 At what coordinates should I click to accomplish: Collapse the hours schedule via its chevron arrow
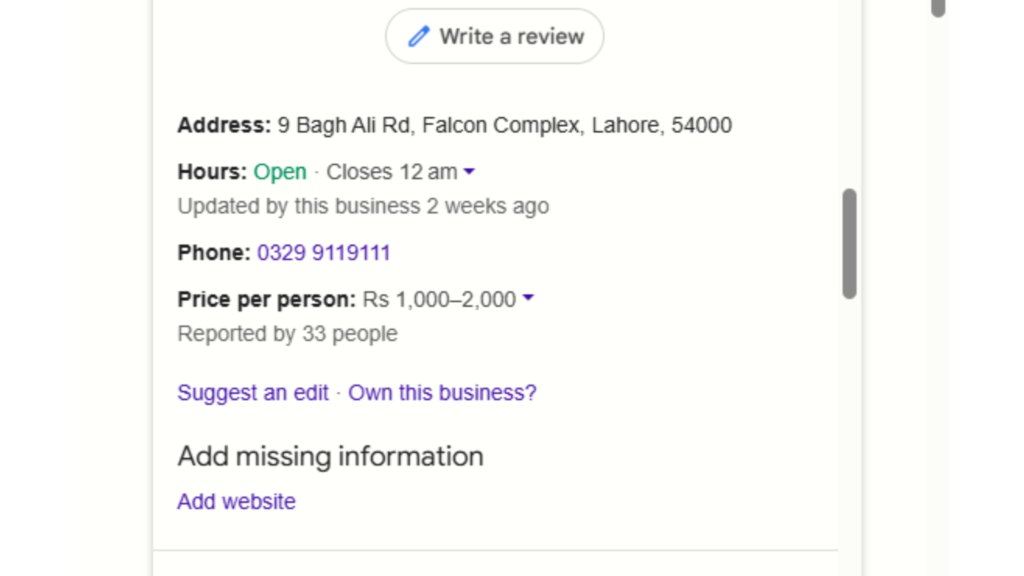coord(468,171)
